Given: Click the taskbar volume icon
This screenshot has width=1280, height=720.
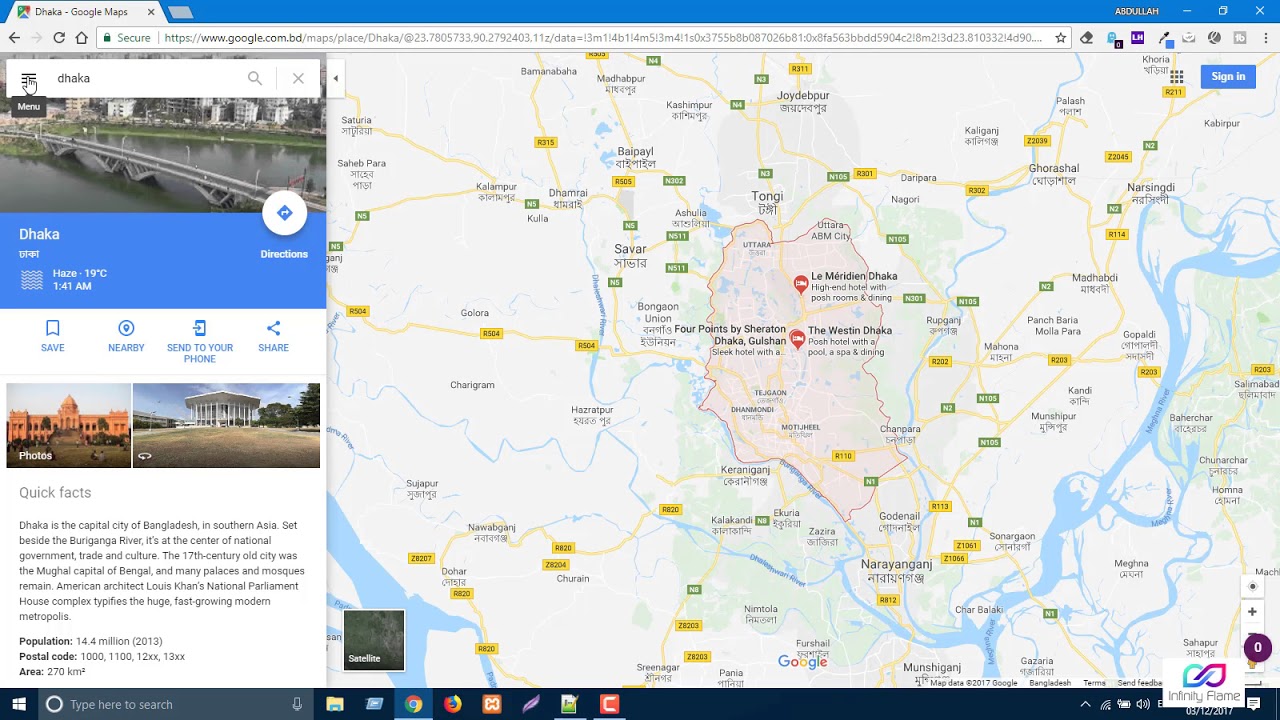Looking at the screenshot, I should 1143,704.
